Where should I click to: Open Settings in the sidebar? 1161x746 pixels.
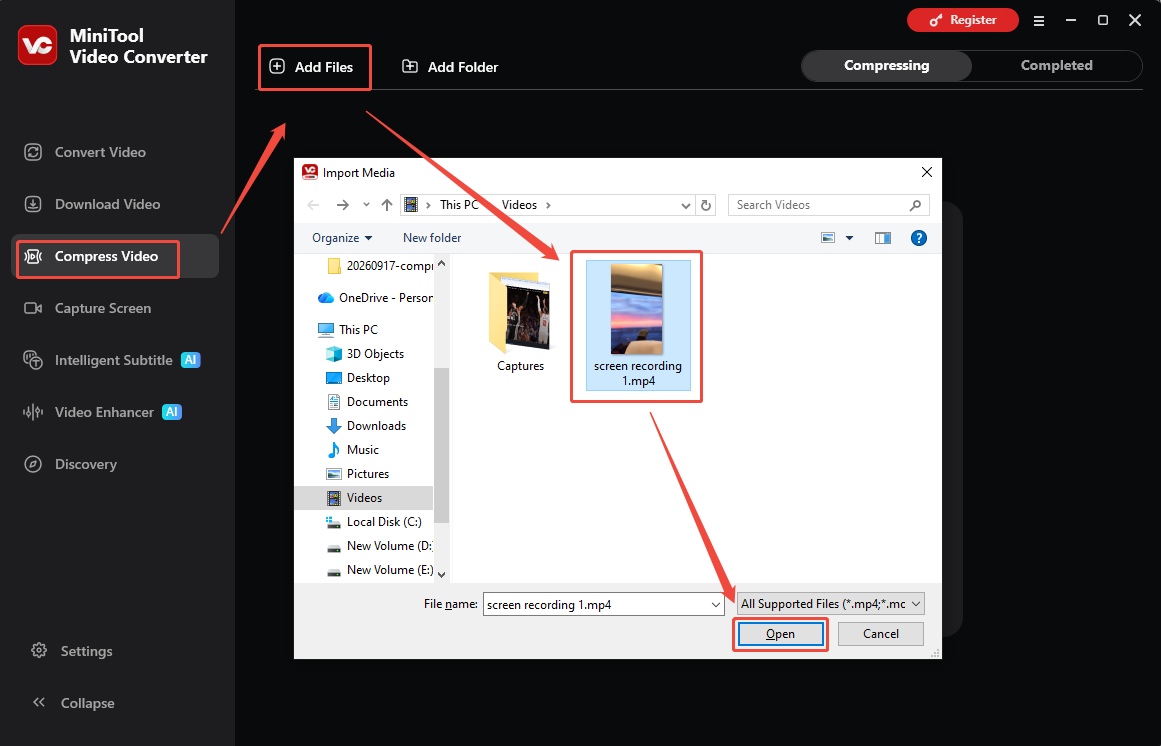tap(72, 651)
